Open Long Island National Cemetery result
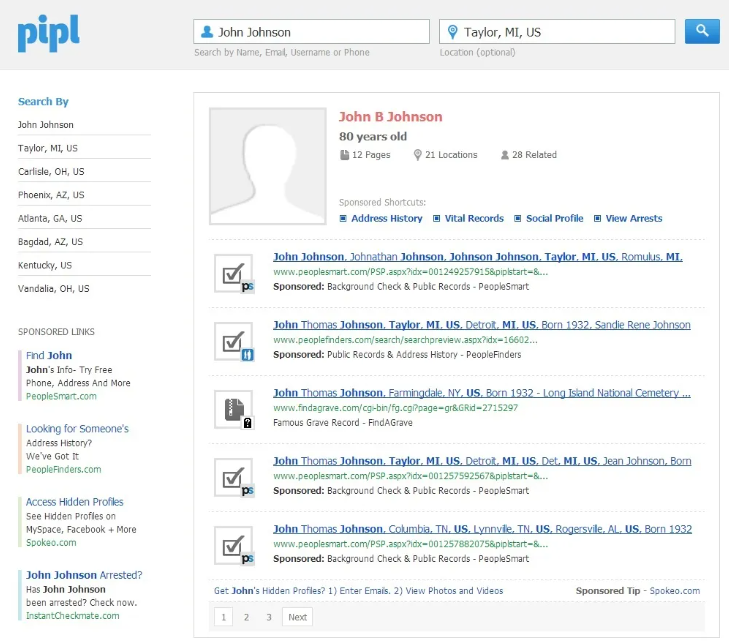 pos(482,393)
